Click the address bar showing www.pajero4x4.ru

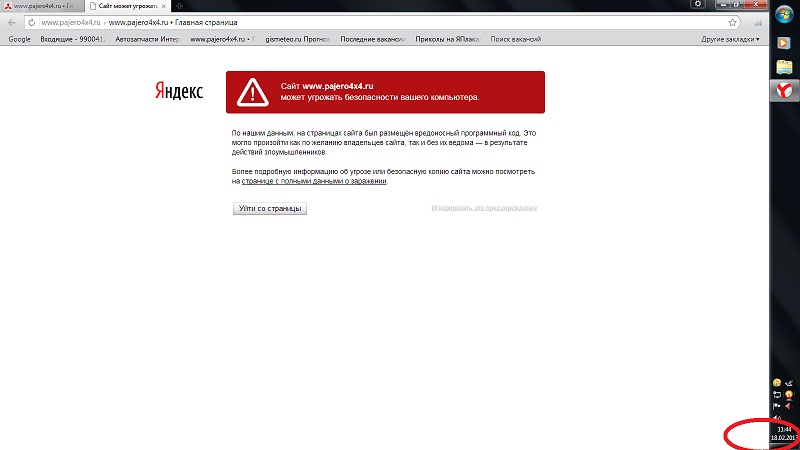(x=383, y=22)
